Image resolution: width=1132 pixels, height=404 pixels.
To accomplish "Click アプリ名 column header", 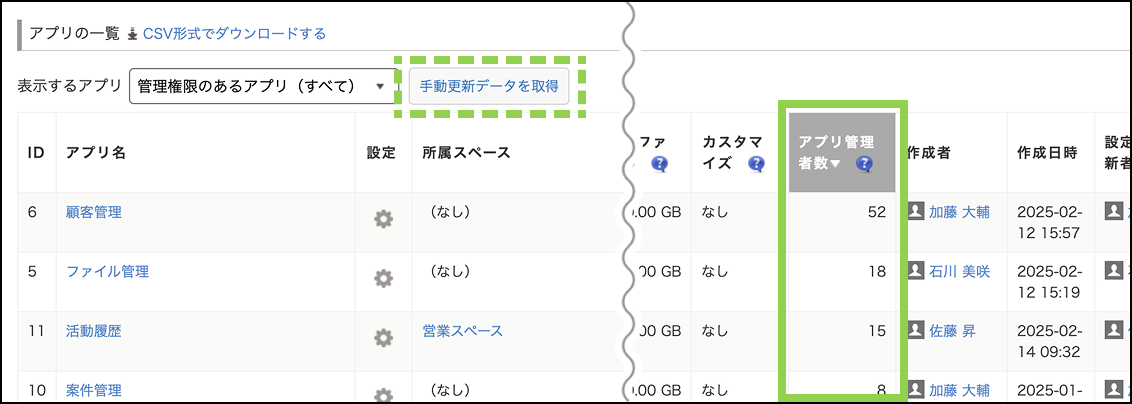I will click(x=95, y=153).
